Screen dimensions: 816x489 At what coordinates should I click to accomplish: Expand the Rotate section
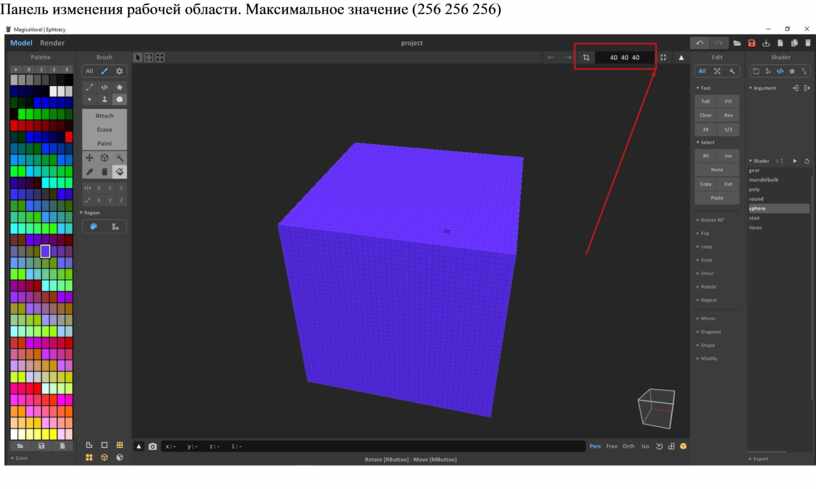[707, 286]
